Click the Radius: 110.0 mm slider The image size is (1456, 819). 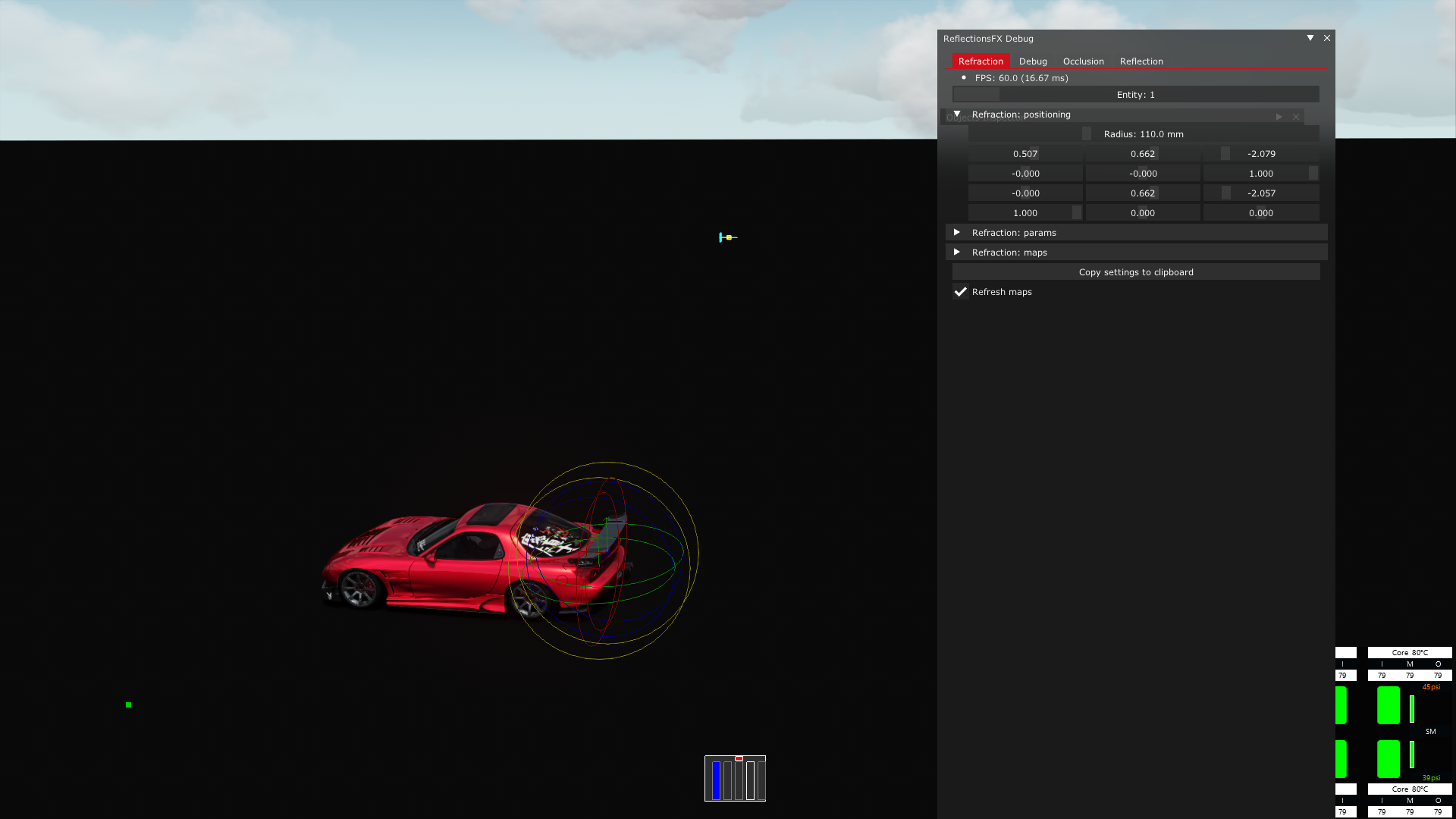tap(1143, 133)
